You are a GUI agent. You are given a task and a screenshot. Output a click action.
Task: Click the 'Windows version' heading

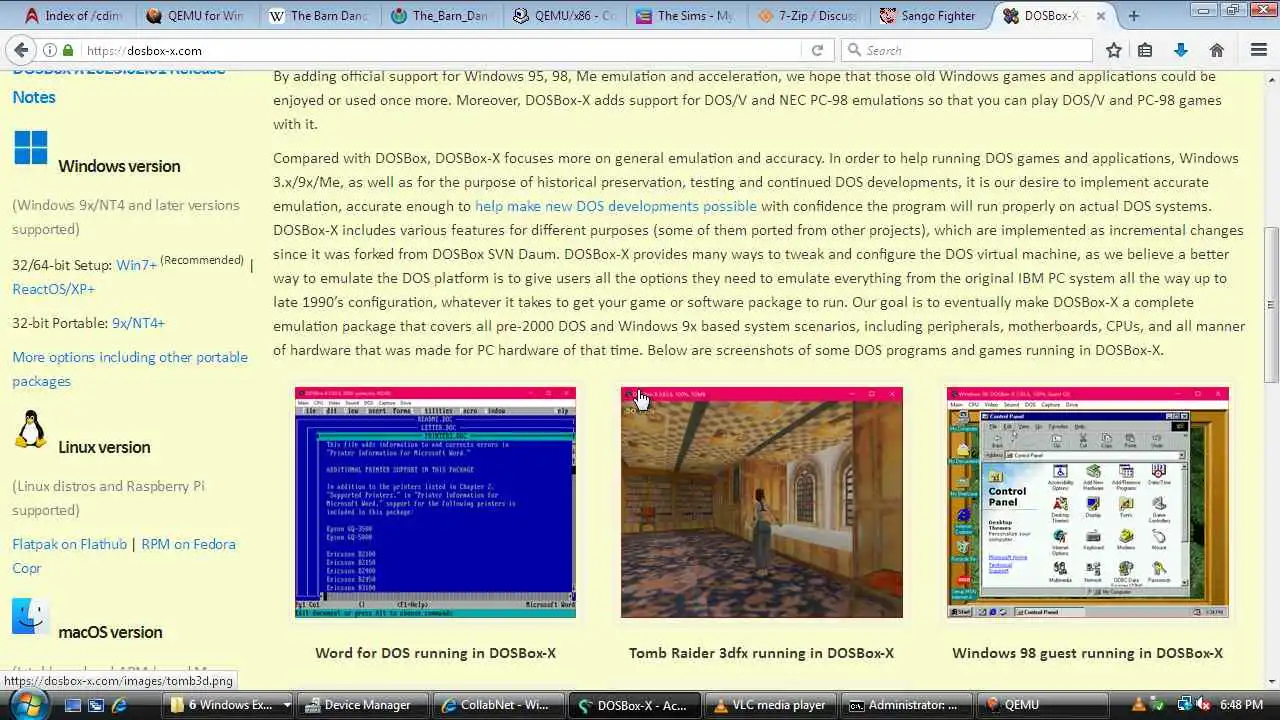click(119, 166)
